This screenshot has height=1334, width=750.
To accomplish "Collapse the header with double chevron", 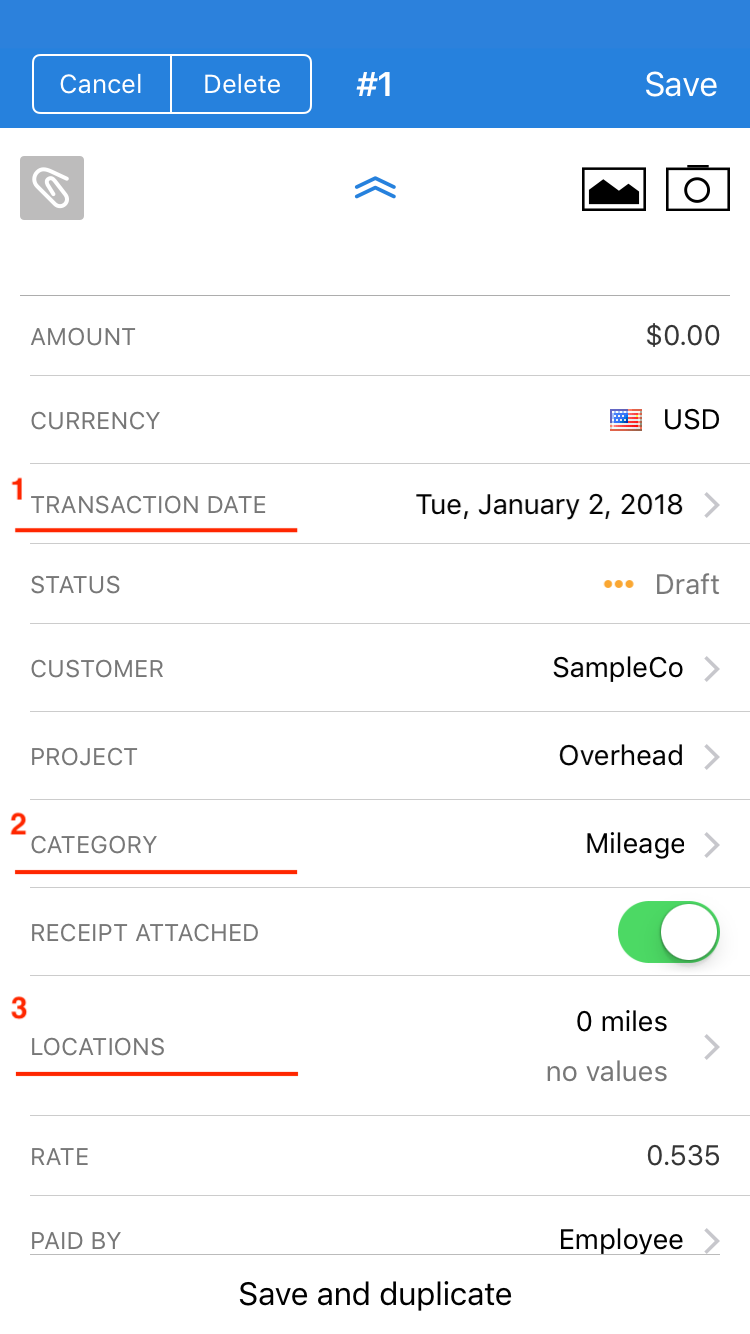I will pos(375,188).
